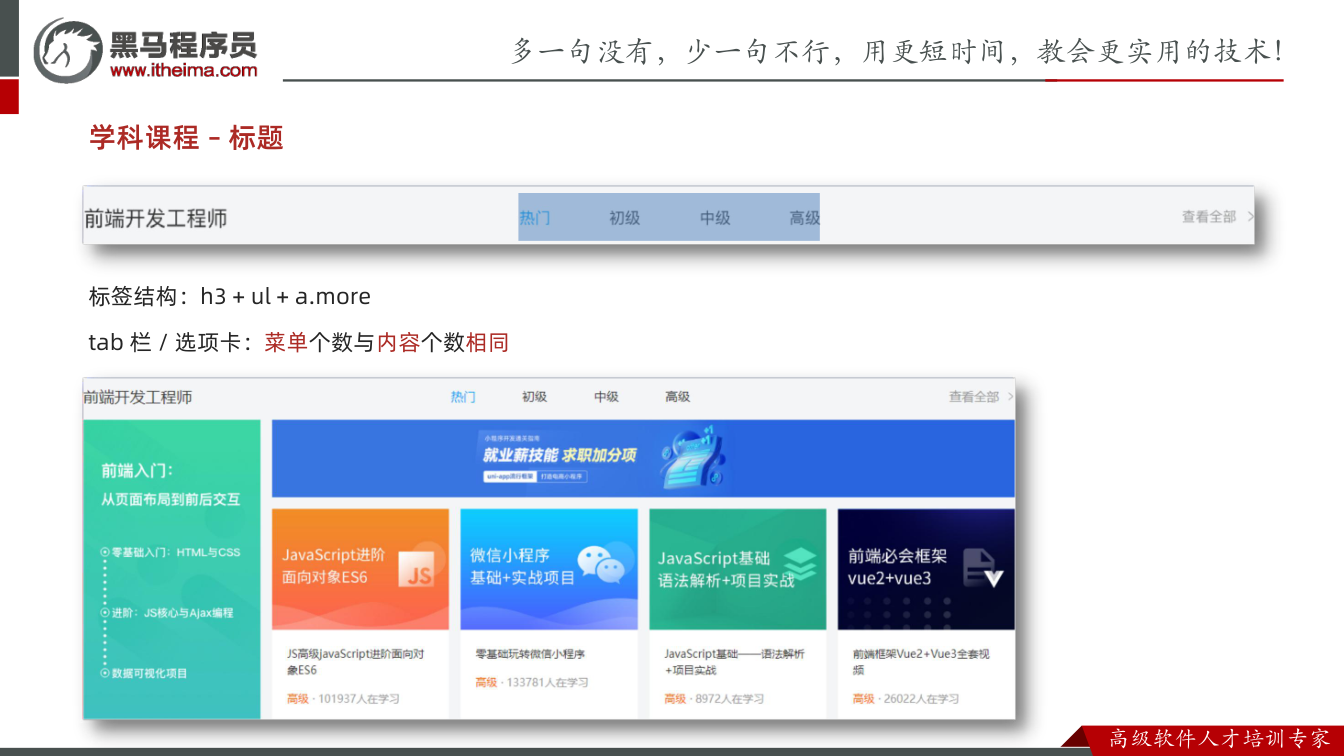Click 进阶：JS核心与Ajax编程 sidebar item

173,613
